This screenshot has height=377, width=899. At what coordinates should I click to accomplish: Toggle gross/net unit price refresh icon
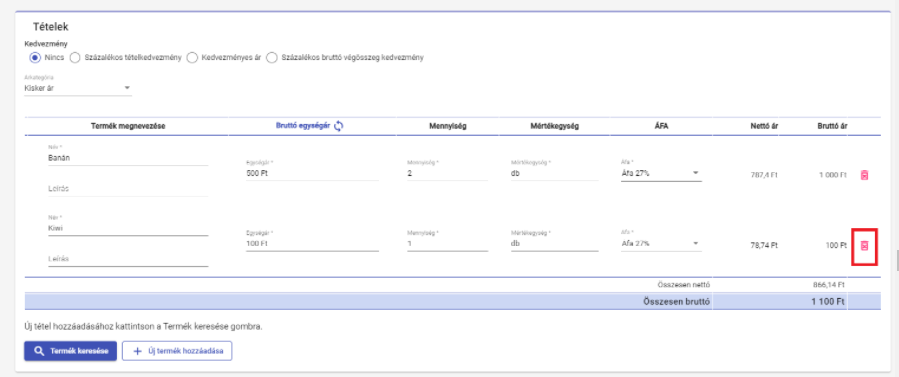(338, 127)
